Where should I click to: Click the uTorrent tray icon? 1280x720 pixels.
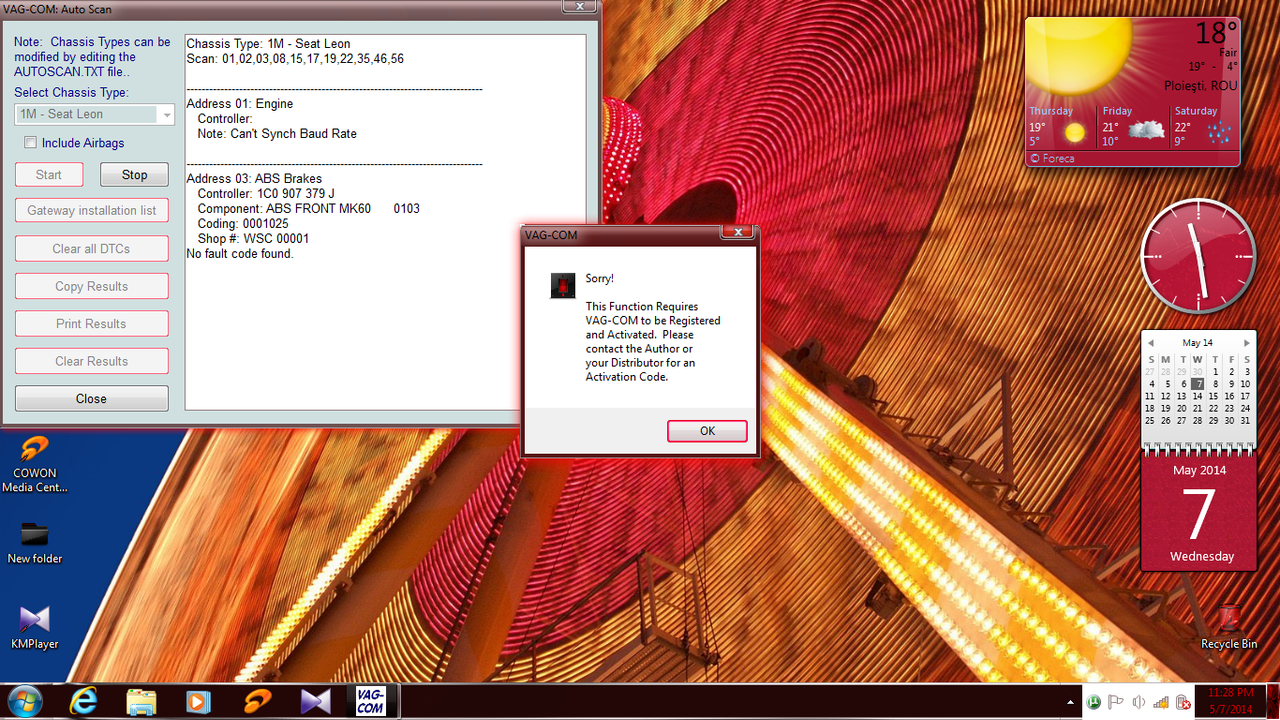pyautogui.click(x=1095, y=702)
